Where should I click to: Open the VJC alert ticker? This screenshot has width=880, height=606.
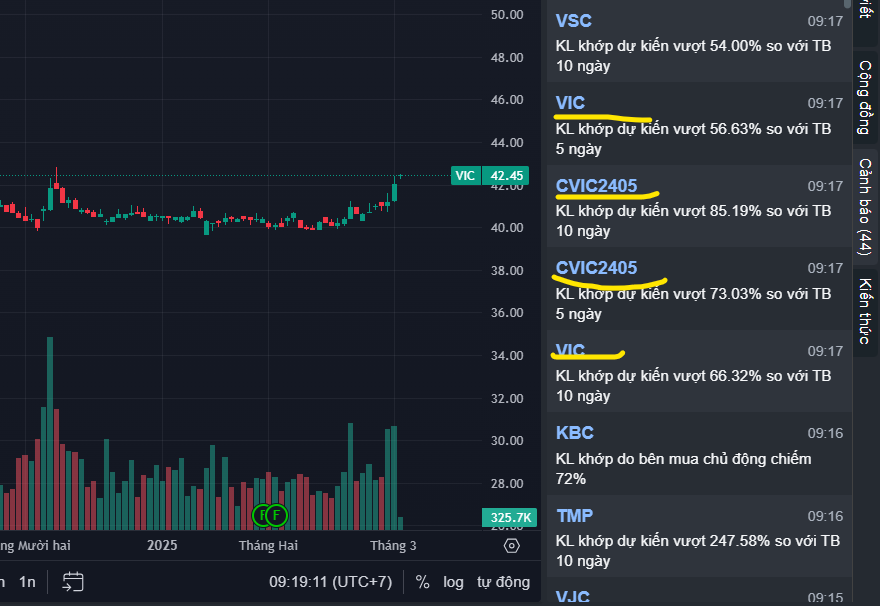(x=572, y=596)
